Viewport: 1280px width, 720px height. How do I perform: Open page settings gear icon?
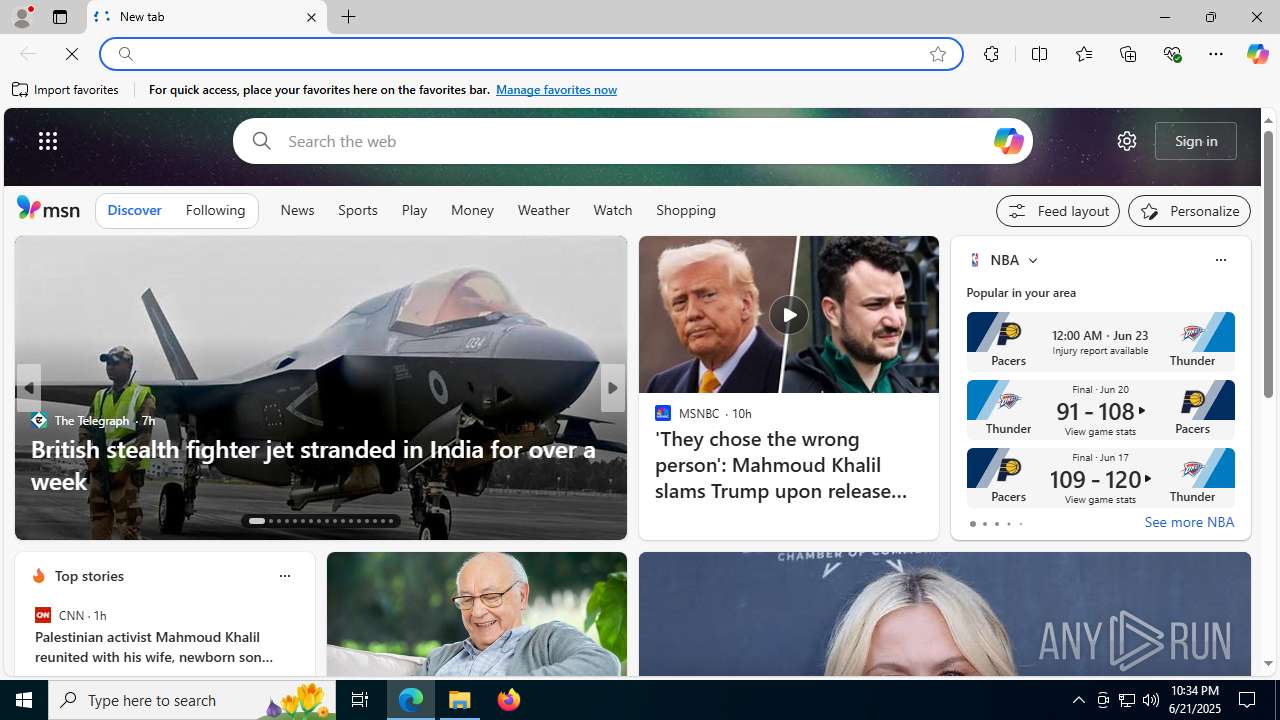[1126, 141]
